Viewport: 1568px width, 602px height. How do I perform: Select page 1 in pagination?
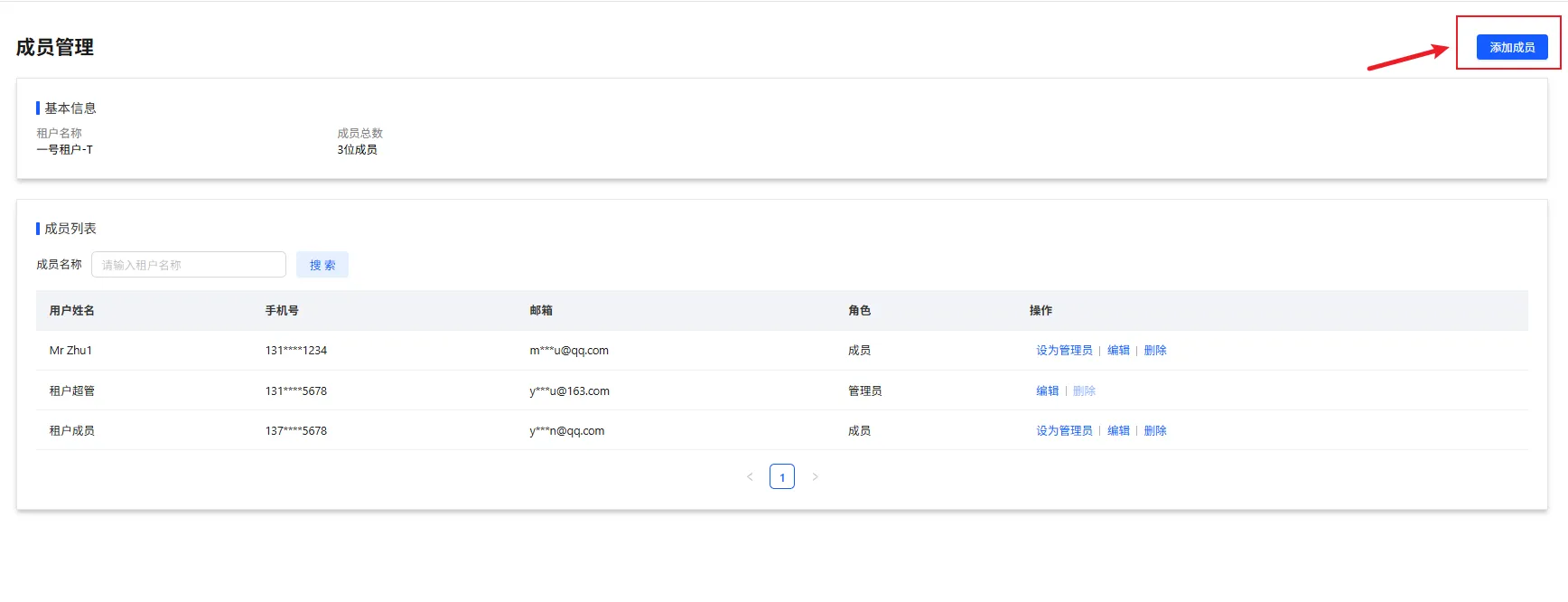[782, 476]
